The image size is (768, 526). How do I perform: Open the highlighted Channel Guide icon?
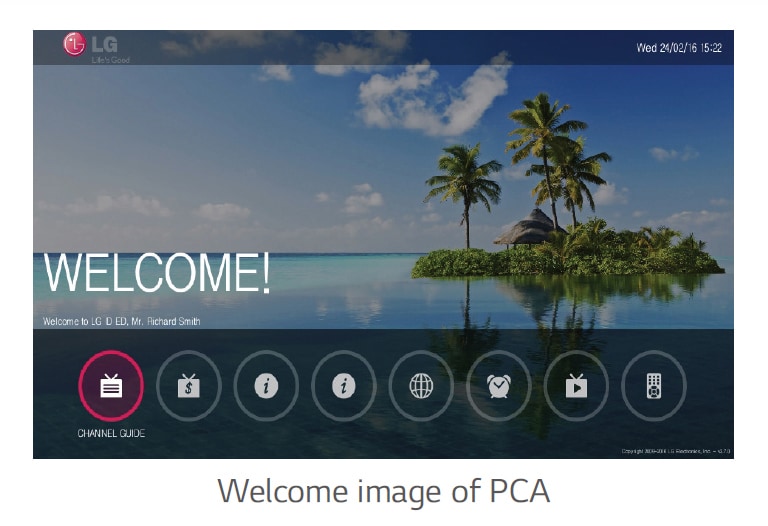tap(111, 386)
